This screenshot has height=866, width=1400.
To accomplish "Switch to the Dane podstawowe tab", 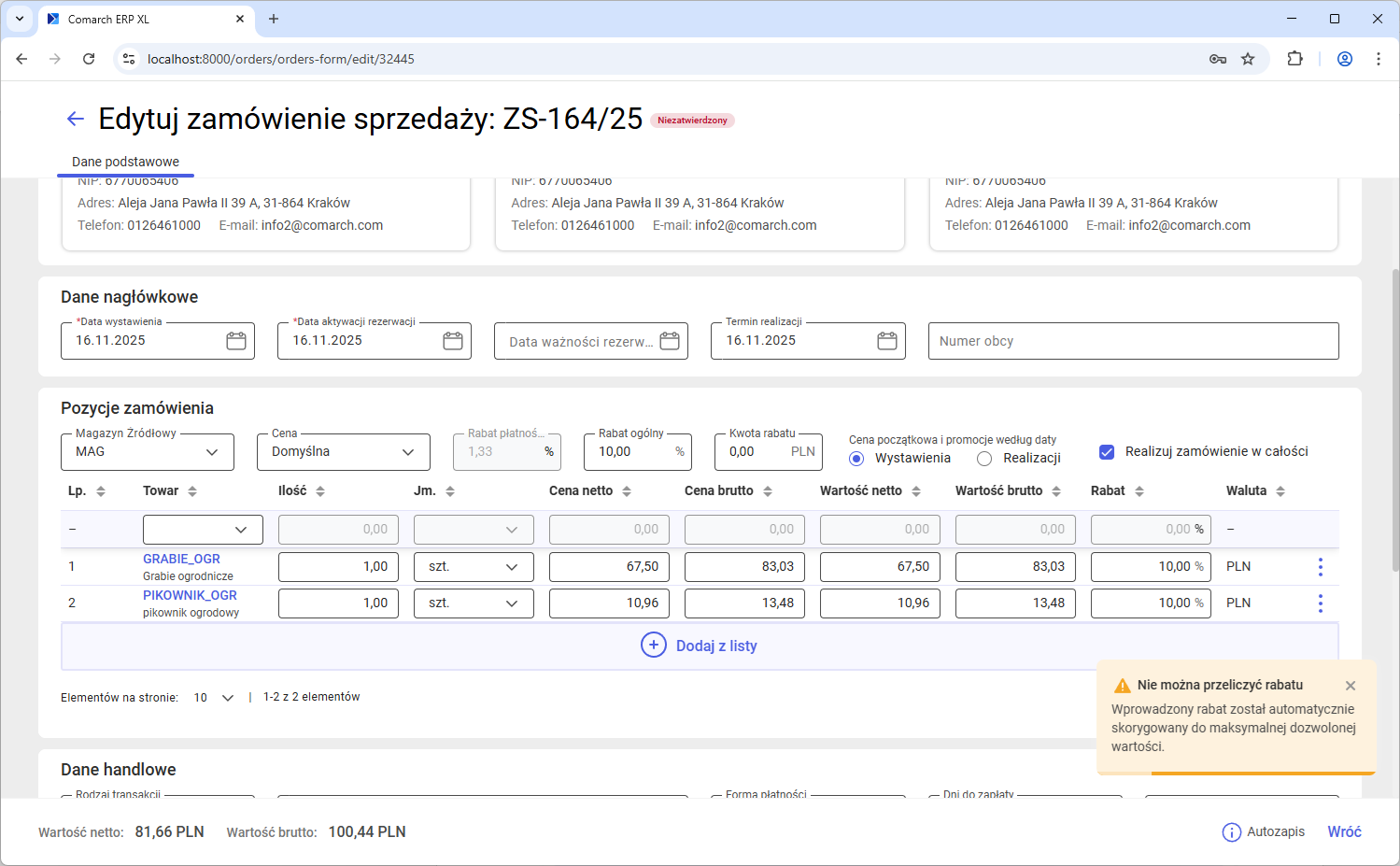I will (125, 162).
